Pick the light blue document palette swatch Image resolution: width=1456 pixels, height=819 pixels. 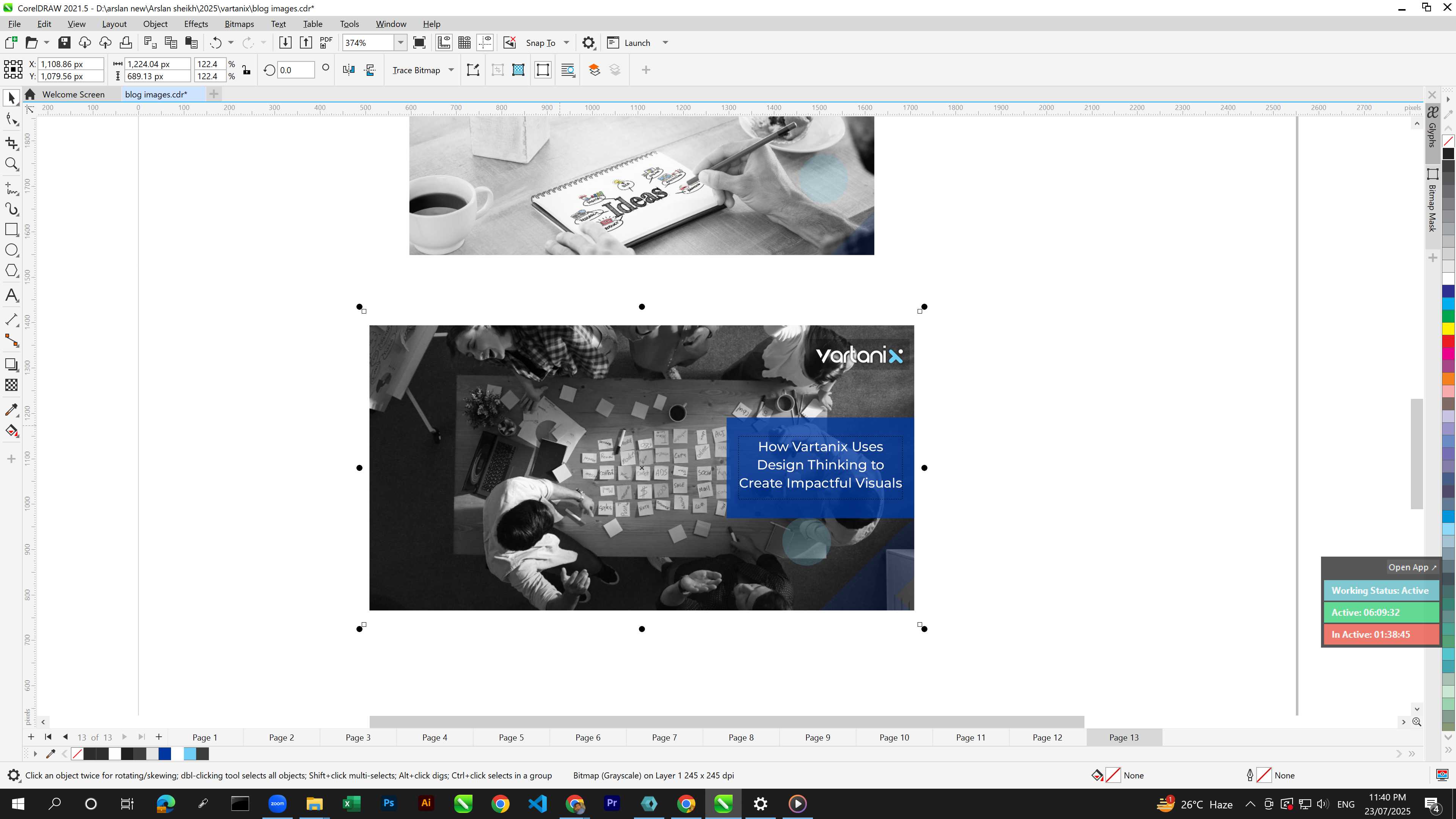(x=190, y=753)
